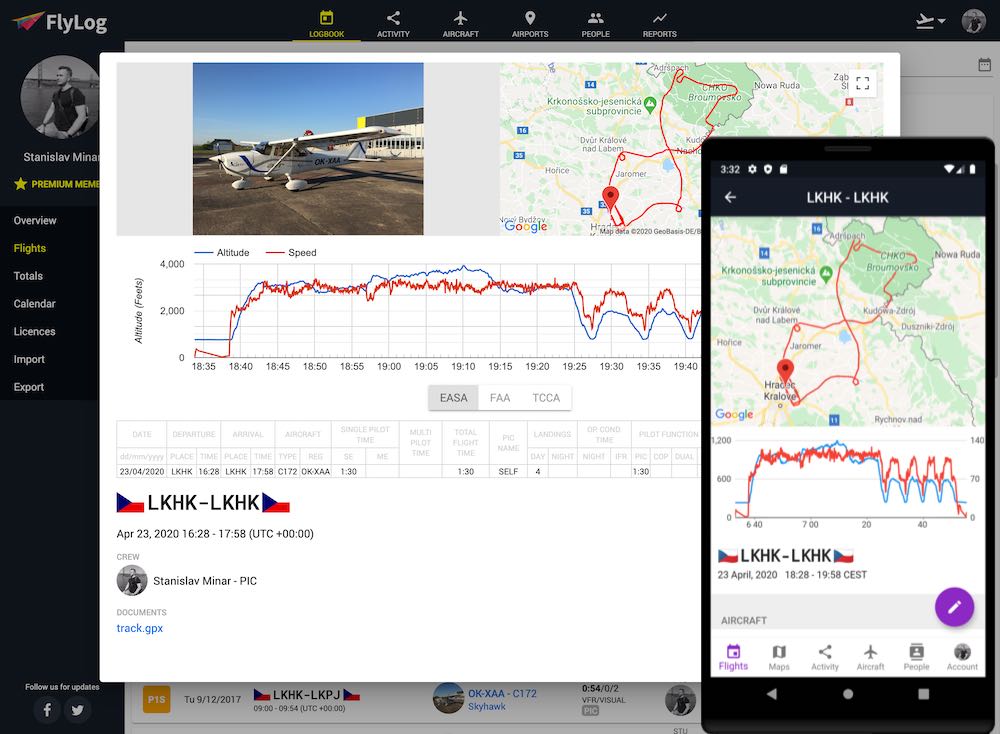Click the OK-XAA airplane photo thumbnail
Image resolution: width=1000 pixels, height=734 pixels.
(x=307, y=147)
